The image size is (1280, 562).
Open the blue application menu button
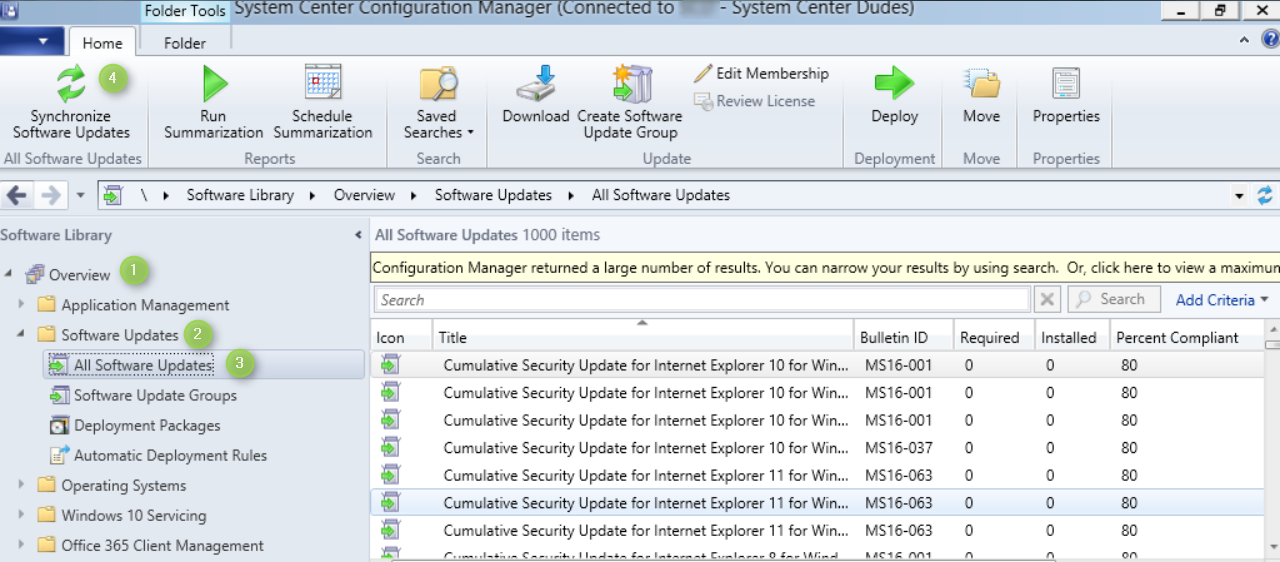(x=32, y=42)
